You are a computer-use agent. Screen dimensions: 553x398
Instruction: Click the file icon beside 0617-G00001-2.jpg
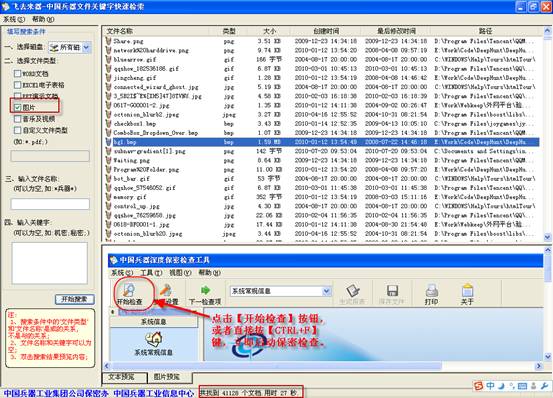[109, 105]
